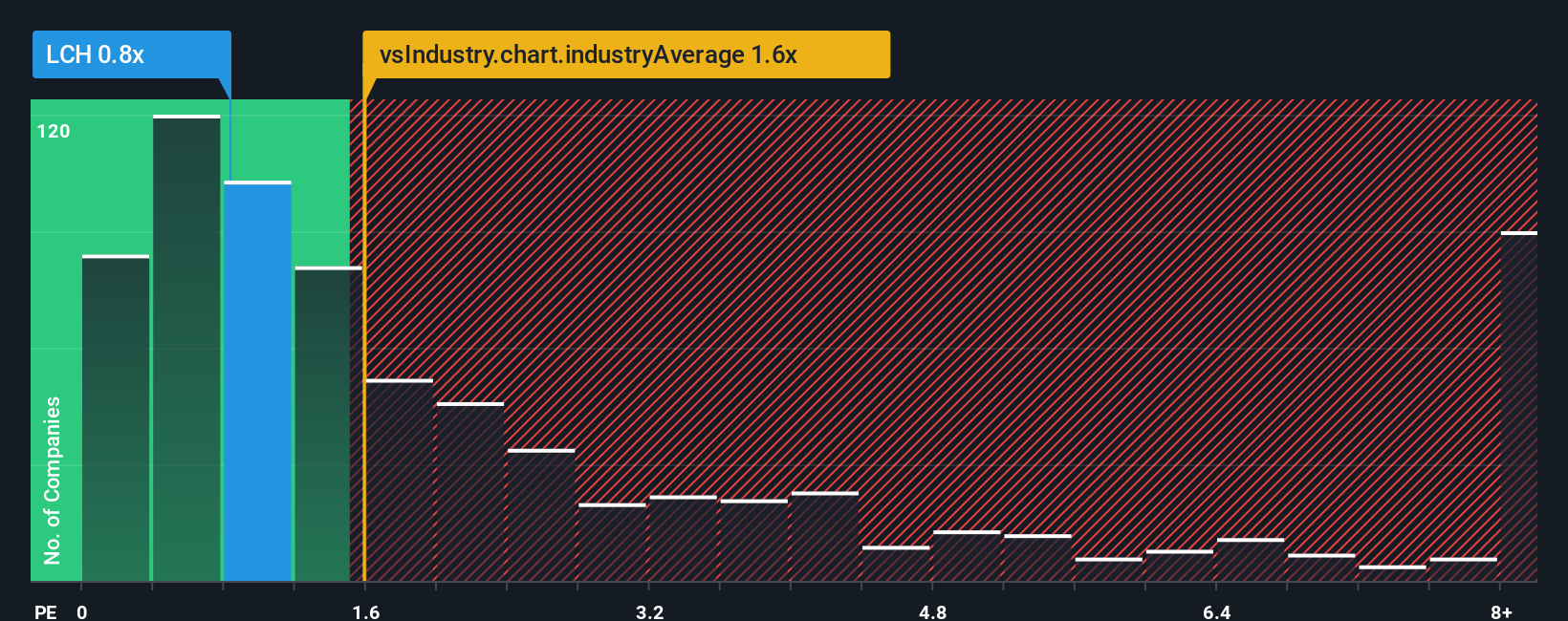Click the 8+ x-axis tick label
The image size is (1568, 621).
coord(1502,611)
